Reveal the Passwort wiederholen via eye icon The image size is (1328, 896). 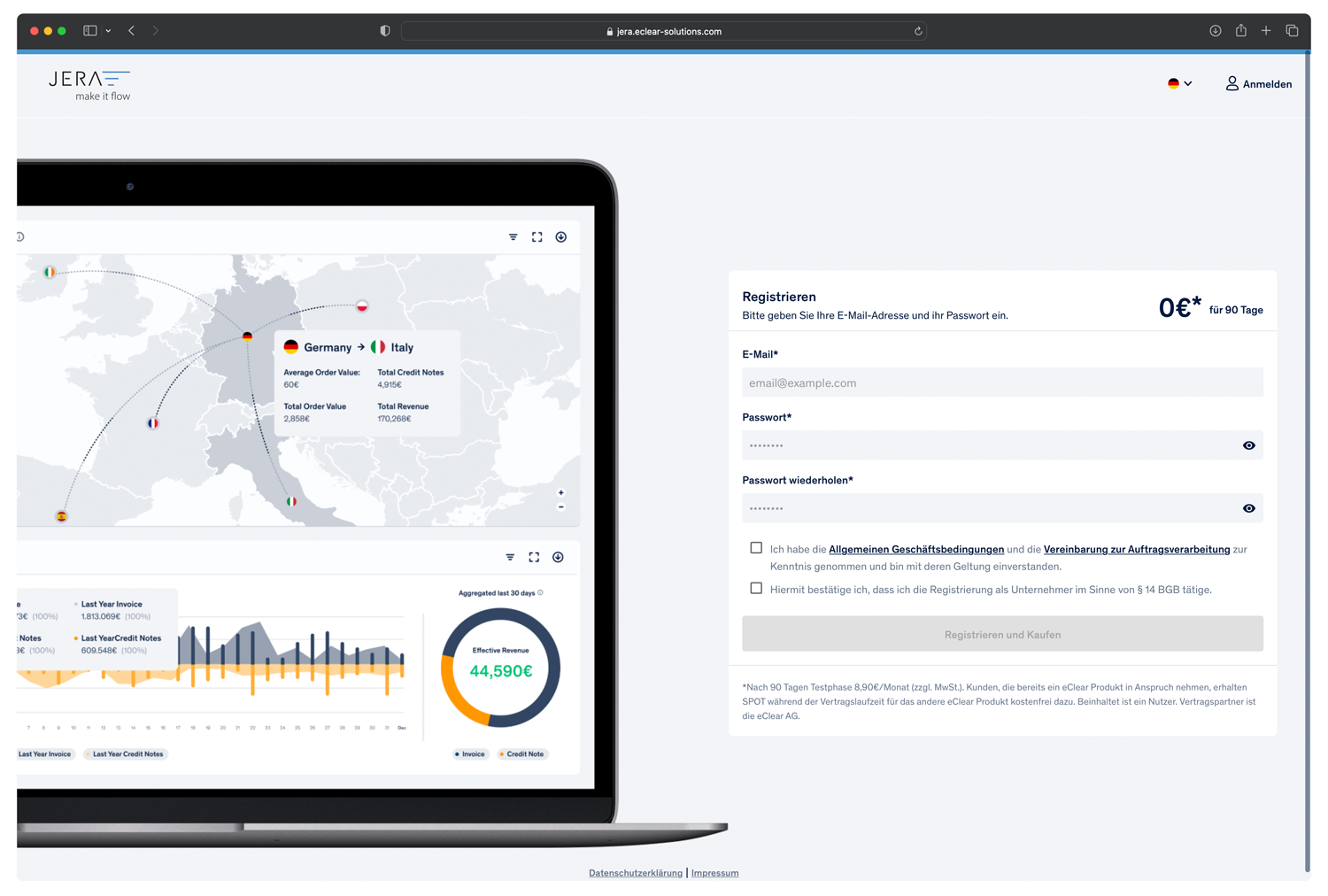pos(1248,508)
